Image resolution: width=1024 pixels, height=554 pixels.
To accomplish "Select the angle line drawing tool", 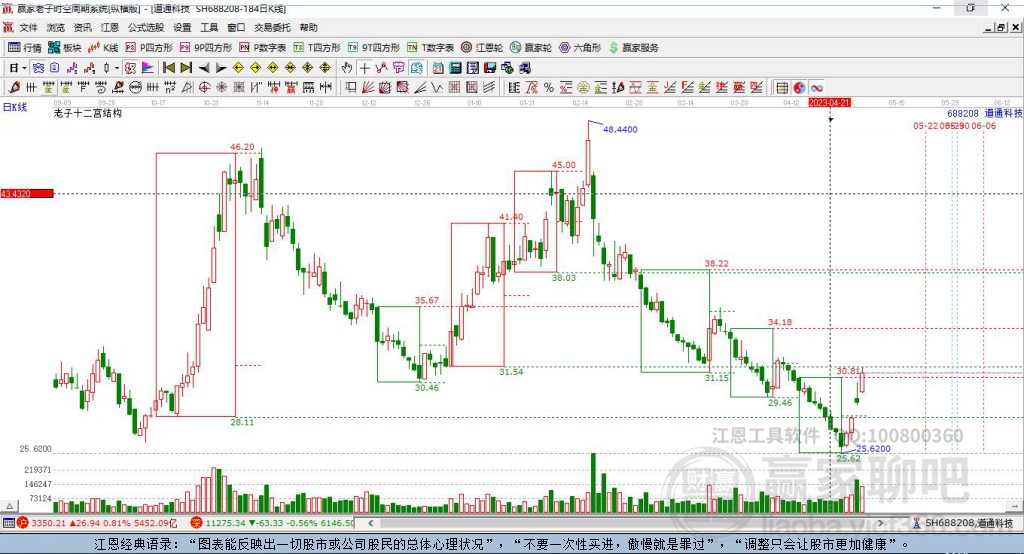I will (x=420, y=88).
